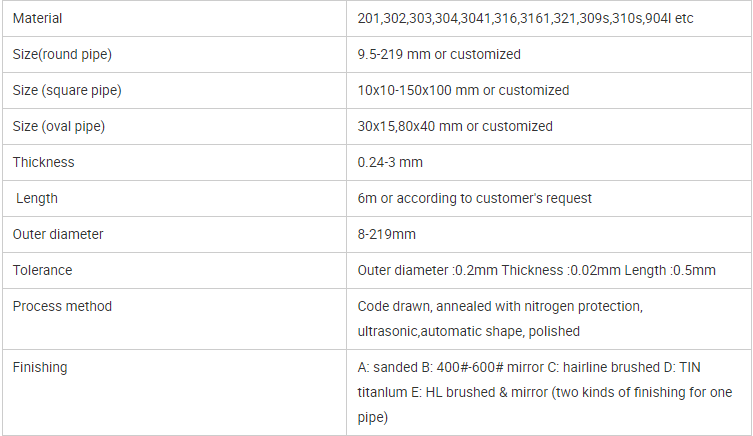Select the 30x15,80x40 mm value text
The image size is (753, 436).
[455, 126]
